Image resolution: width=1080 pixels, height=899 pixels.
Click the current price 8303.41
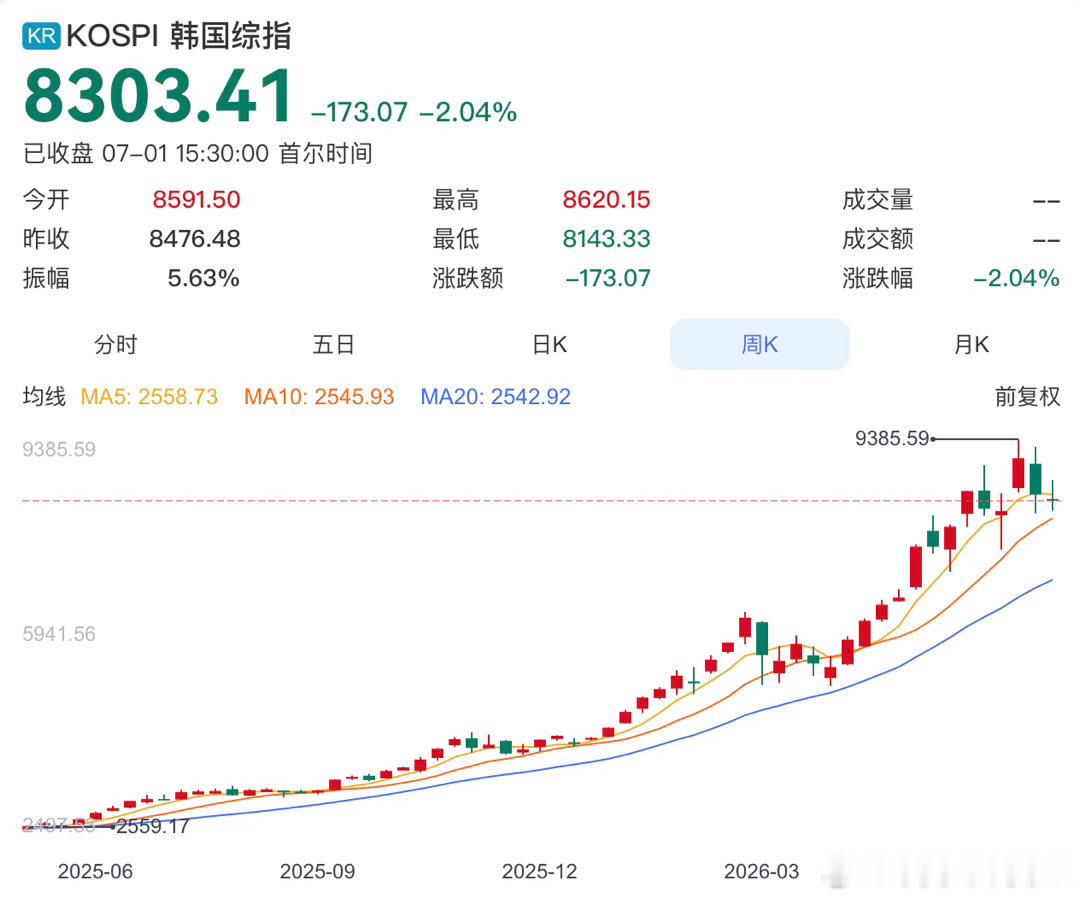click(x=159, y=96)
